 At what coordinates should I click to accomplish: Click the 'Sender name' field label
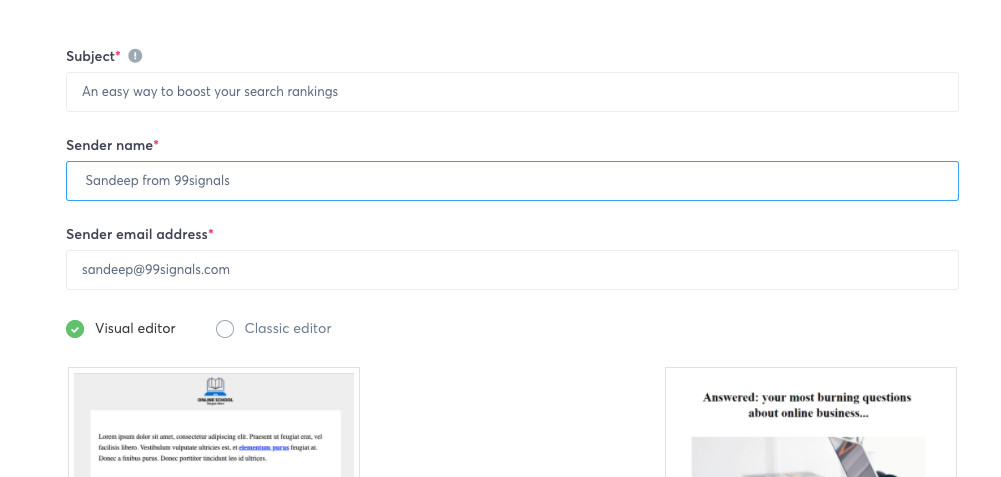point(109,145)
